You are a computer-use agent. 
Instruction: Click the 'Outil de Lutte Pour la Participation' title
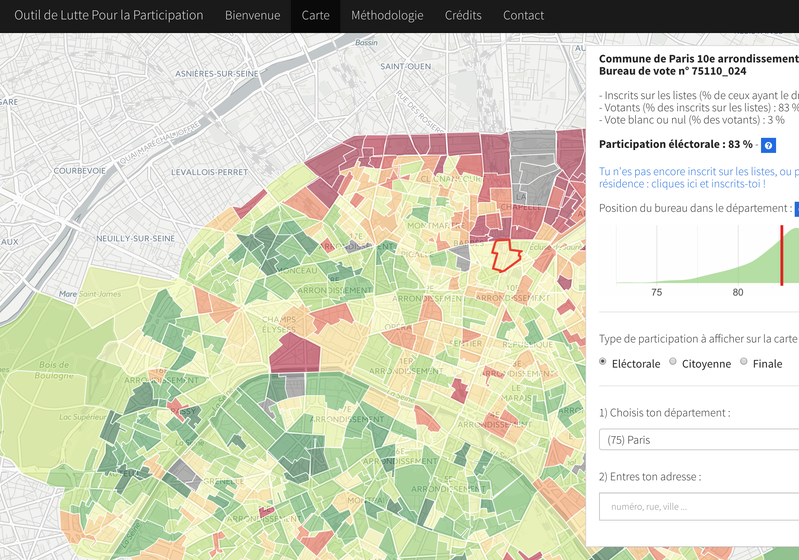click(109, 16)
